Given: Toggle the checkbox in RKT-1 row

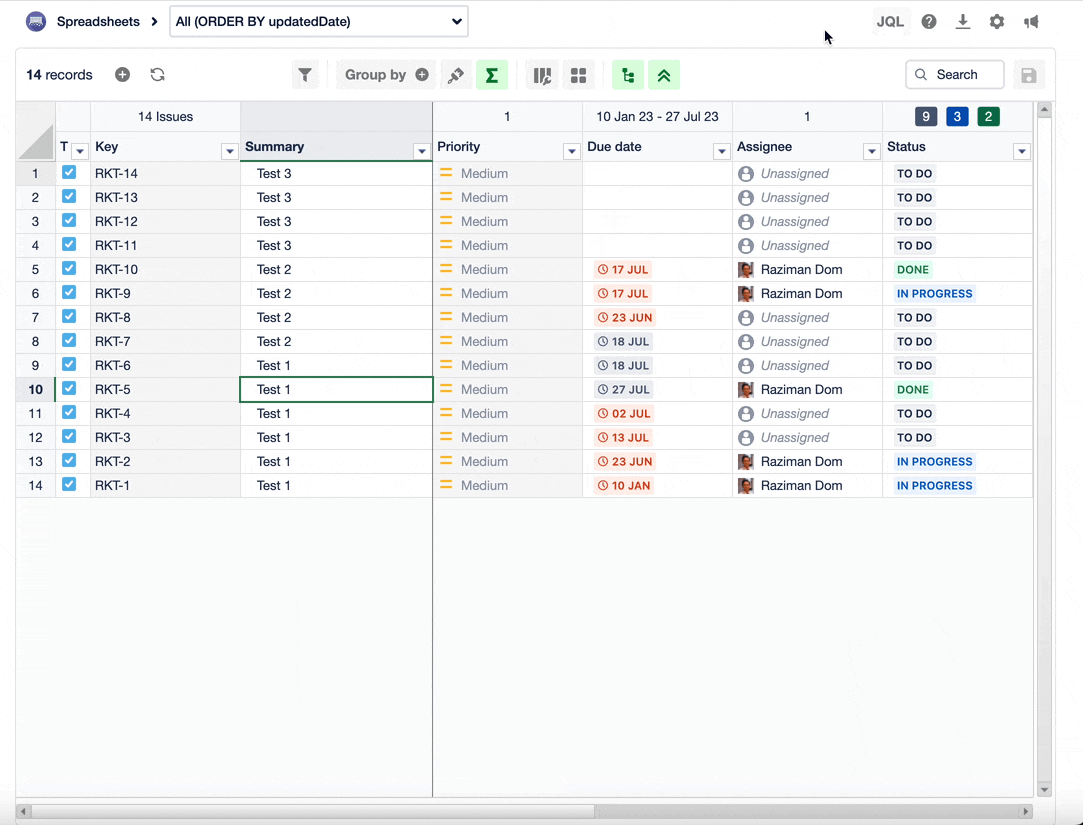Looking at the screenshot, I should 69,485.
